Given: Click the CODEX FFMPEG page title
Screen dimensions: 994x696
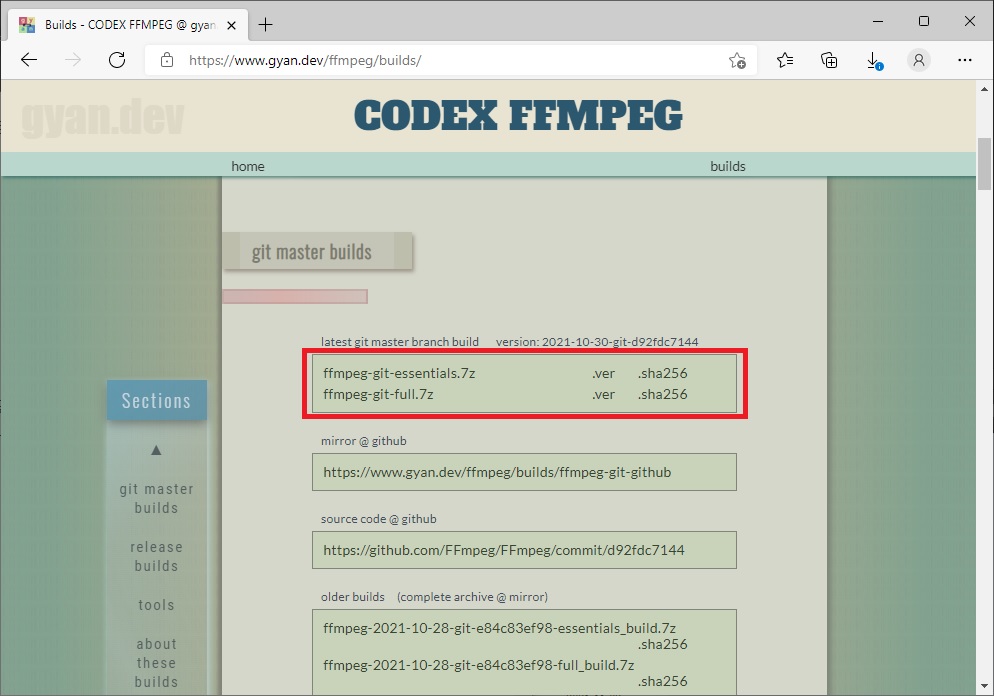Looking at the screenshot, I should click(x=518, y=115).
